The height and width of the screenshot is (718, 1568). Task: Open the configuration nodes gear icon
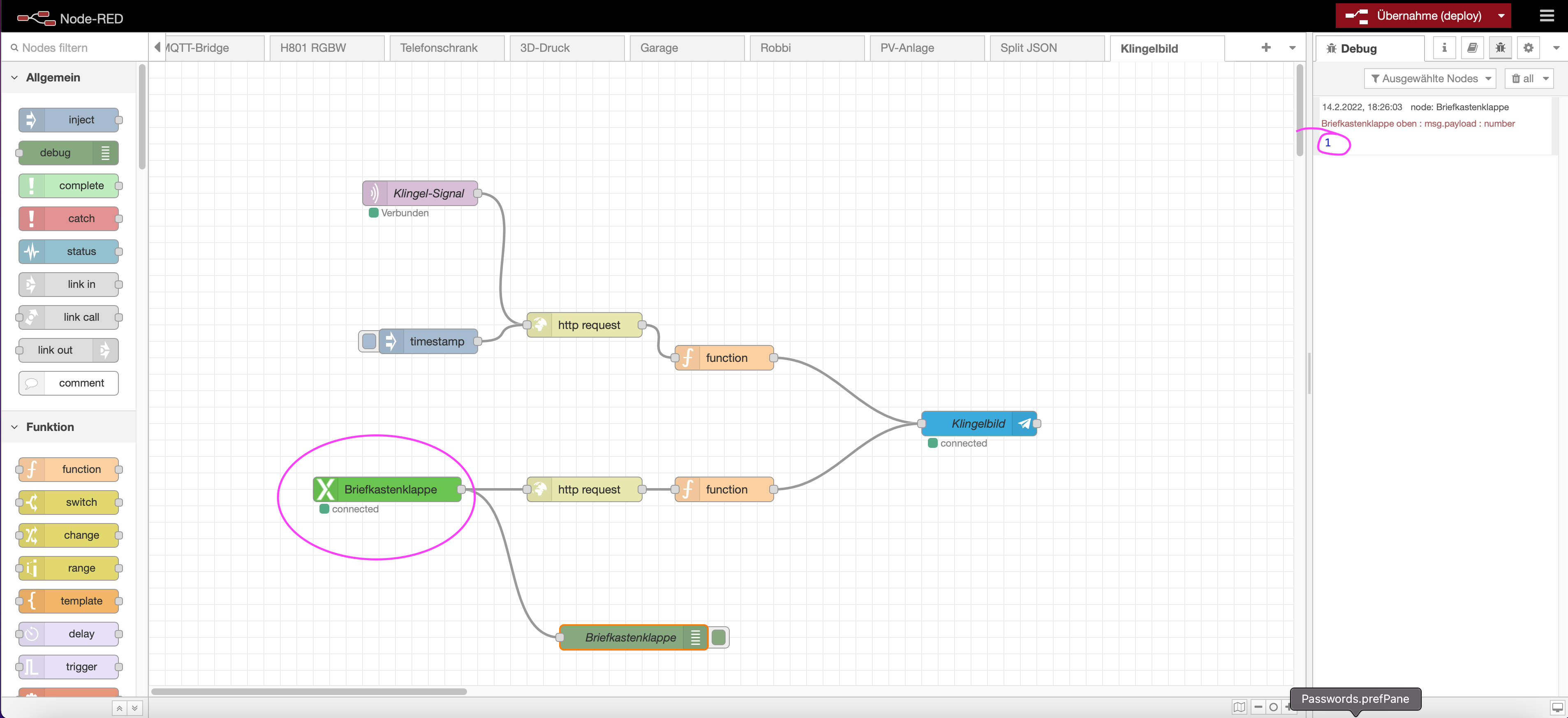click(x=1528, y=48)
